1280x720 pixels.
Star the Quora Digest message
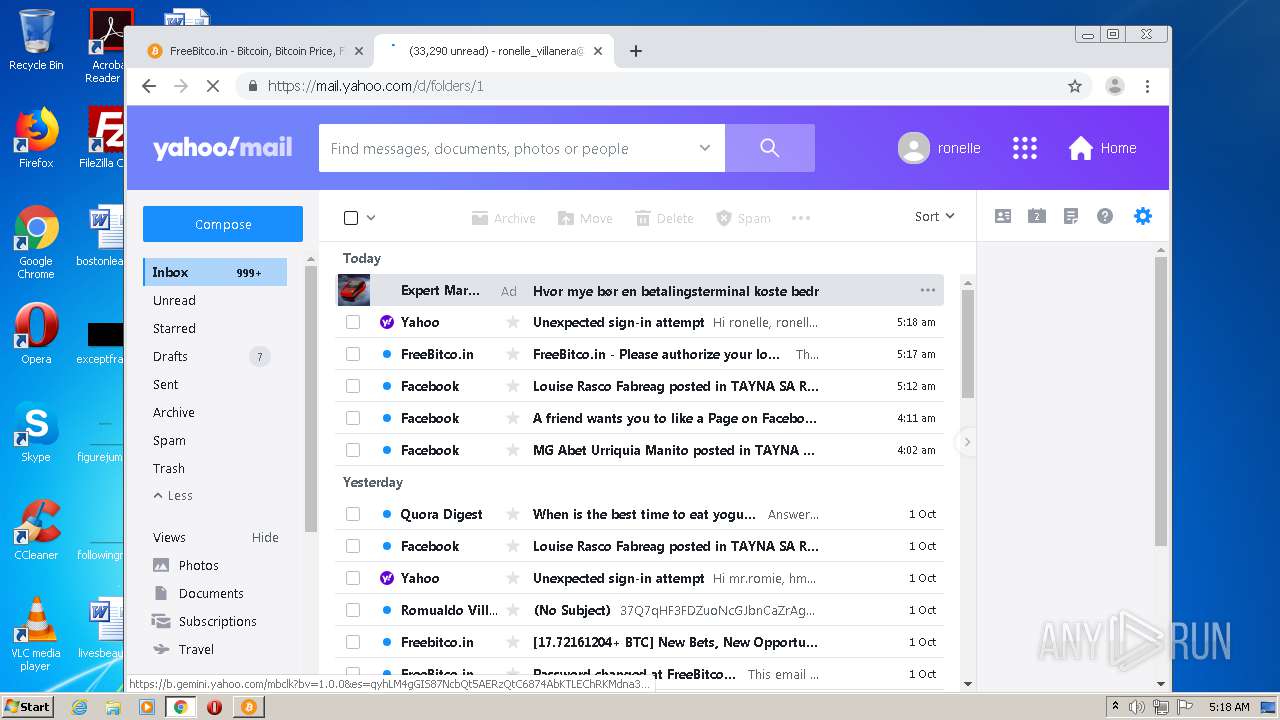[x=513, y=514]
